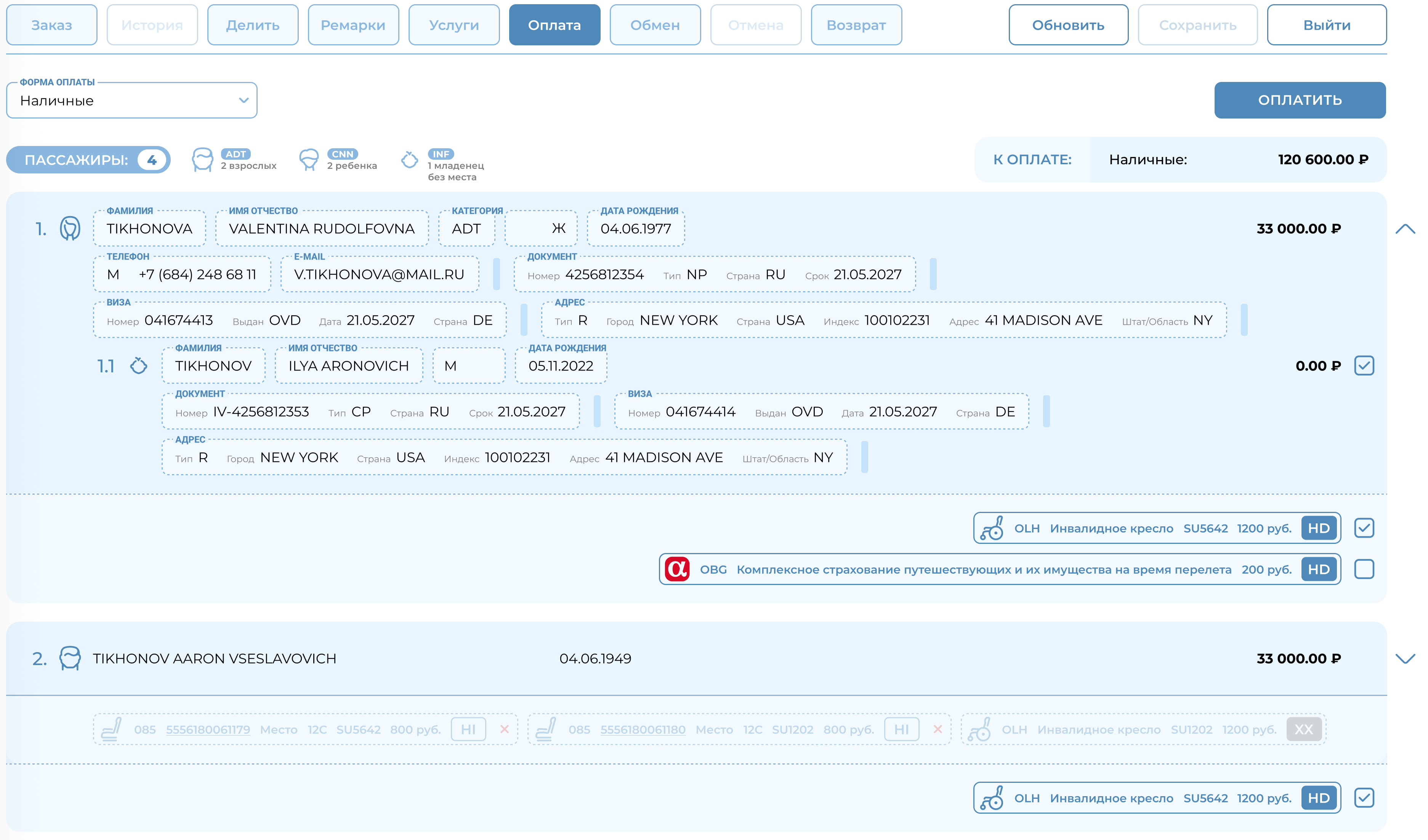1428x840 pixels.
Task: Open the Обмен tab
Action: [x=655, y=25]
